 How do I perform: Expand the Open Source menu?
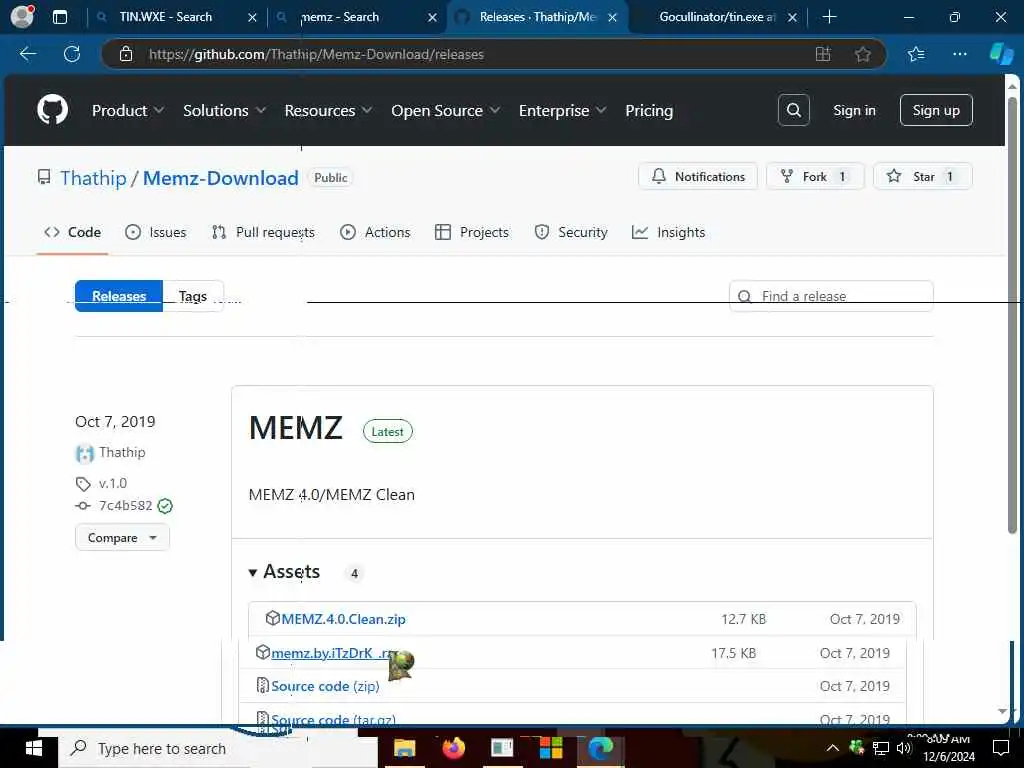pyautogui.click(x=445, y=110)
